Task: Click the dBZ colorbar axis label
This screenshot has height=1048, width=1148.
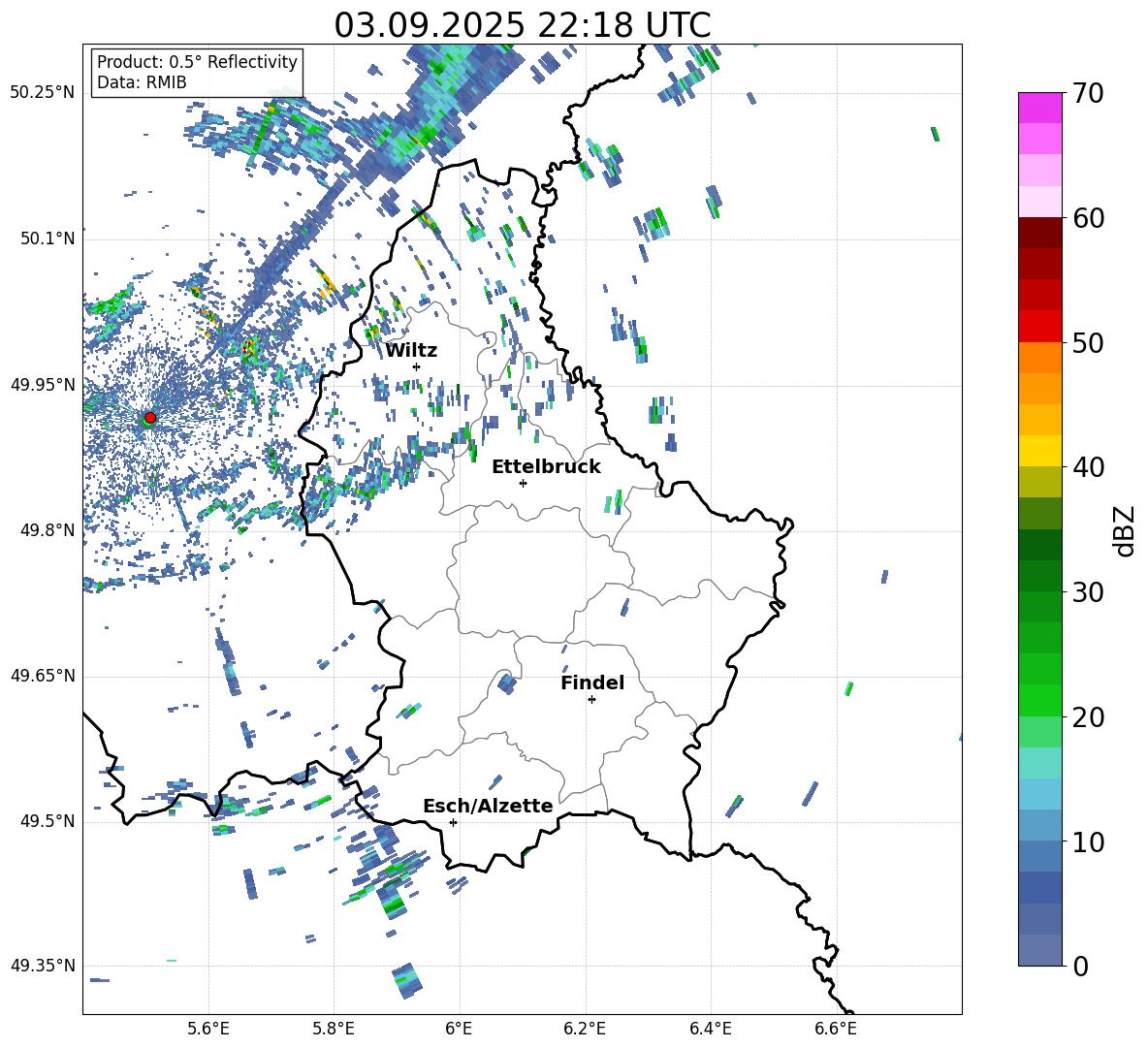Action: tap(1126, 530)
